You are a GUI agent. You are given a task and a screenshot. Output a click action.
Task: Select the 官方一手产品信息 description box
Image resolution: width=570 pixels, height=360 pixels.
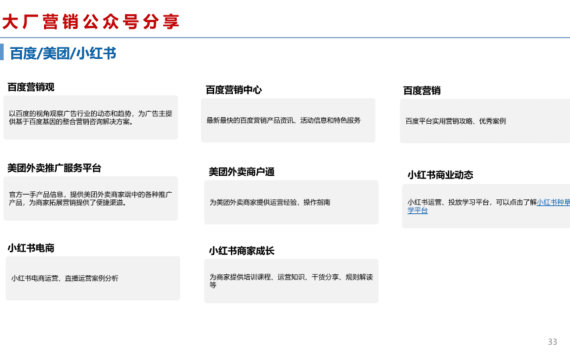(x=91, y=199)
